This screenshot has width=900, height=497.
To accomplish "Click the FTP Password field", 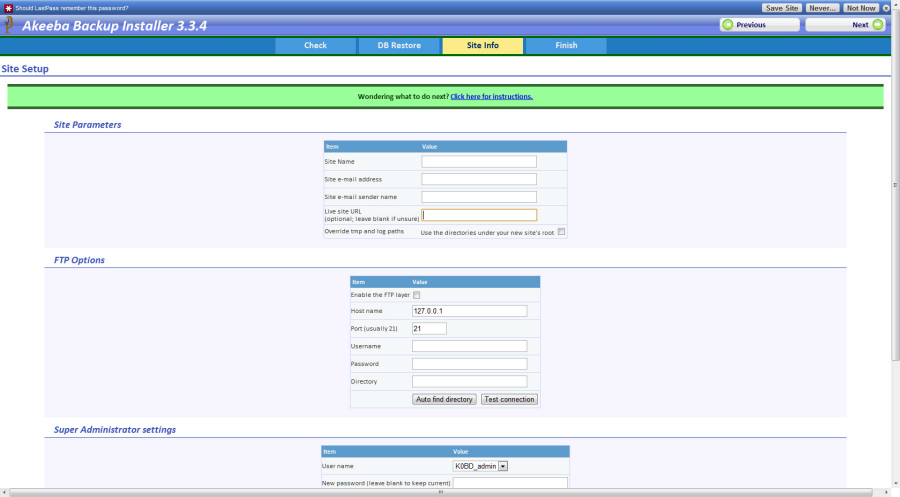I will pyautogui.click(x=469, y=364).
